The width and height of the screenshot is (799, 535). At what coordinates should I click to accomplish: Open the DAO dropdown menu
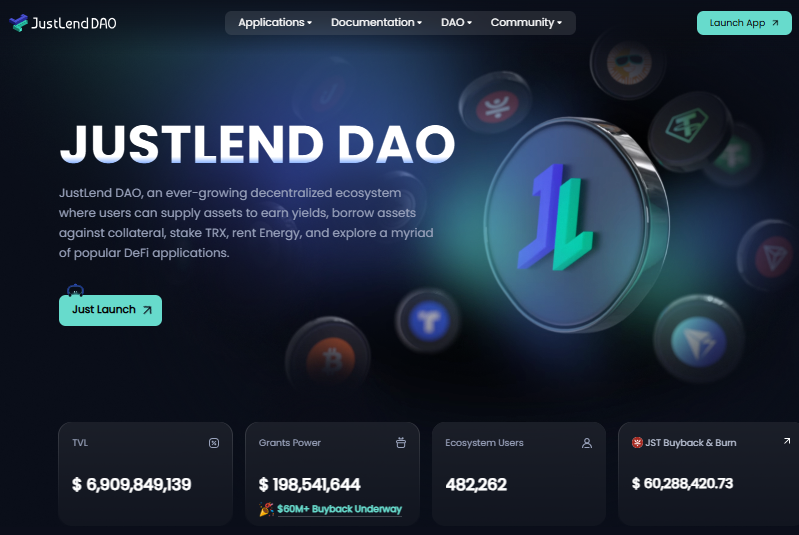coord(456,22)
